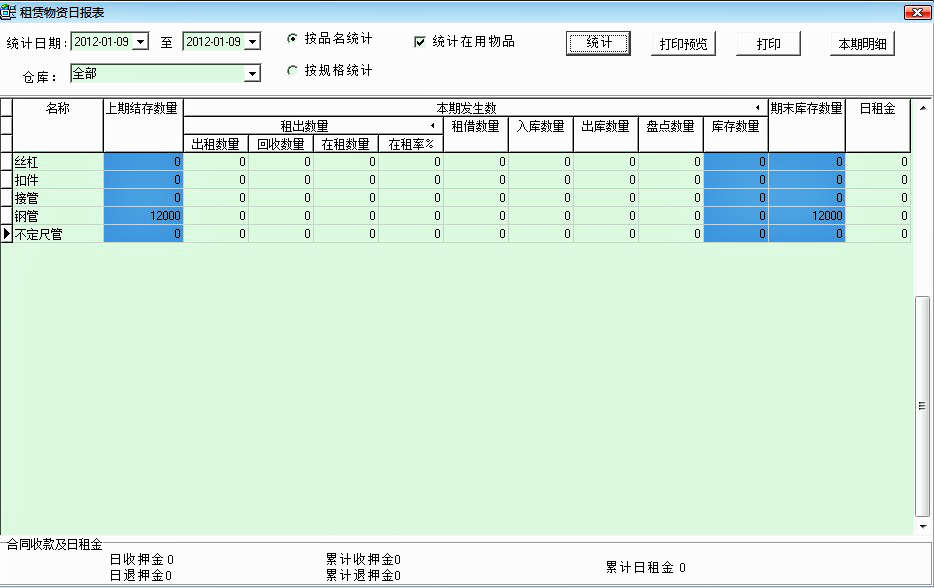Click the 盘点数量 column header
934x588 pixels.
point(670,134)
